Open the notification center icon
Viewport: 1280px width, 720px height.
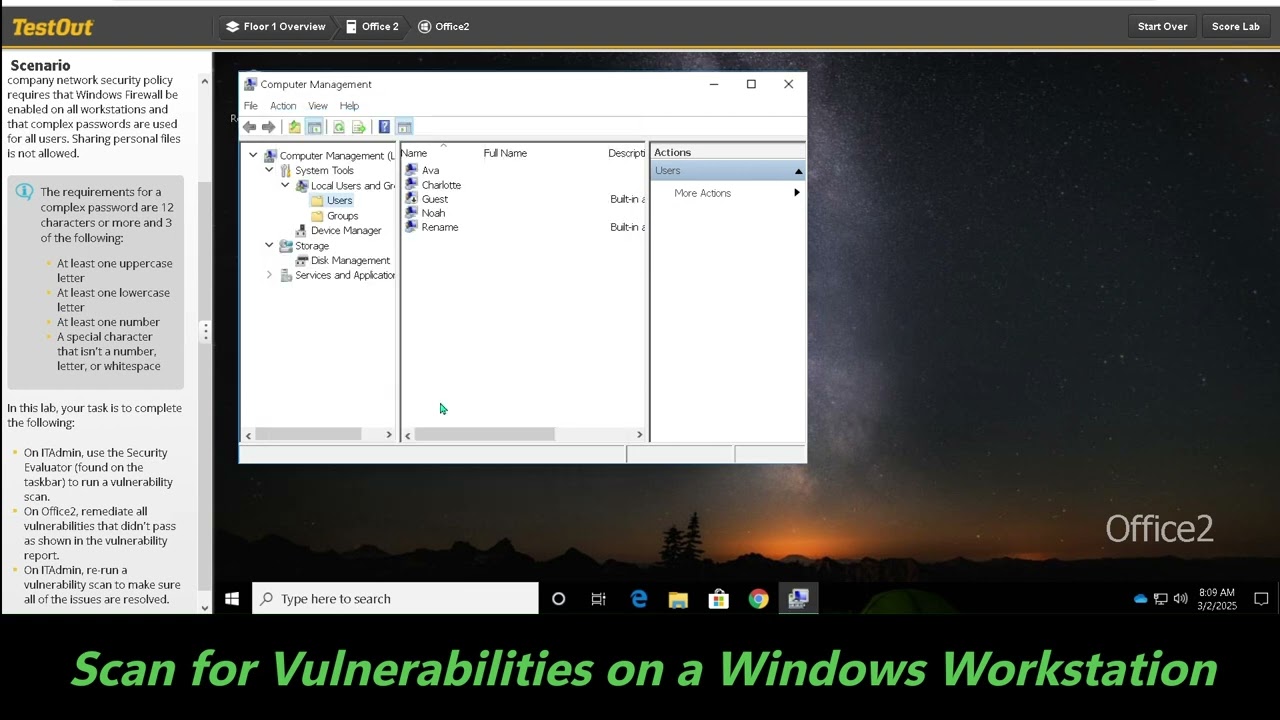pos(1261,599)
